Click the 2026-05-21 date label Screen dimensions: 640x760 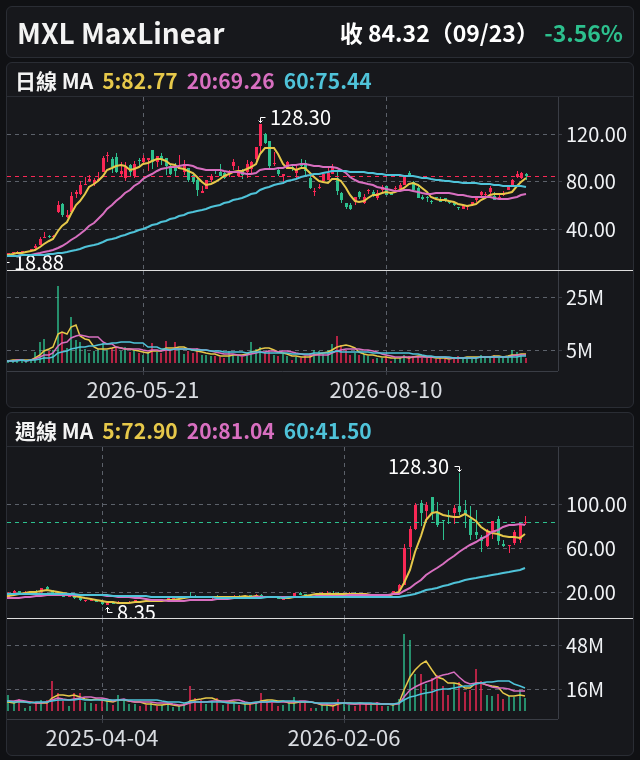tap(143, 390)
